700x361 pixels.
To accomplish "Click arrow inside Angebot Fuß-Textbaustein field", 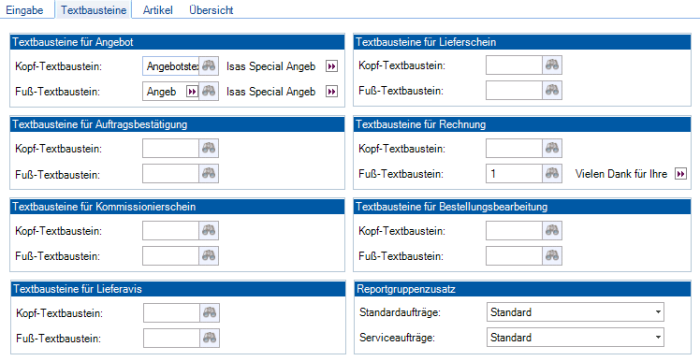I will click(x=192, y=91).
